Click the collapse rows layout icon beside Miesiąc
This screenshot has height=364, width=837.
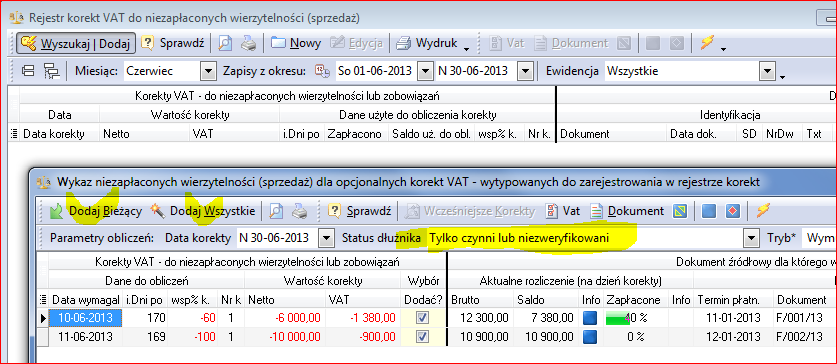pos(28,70)
